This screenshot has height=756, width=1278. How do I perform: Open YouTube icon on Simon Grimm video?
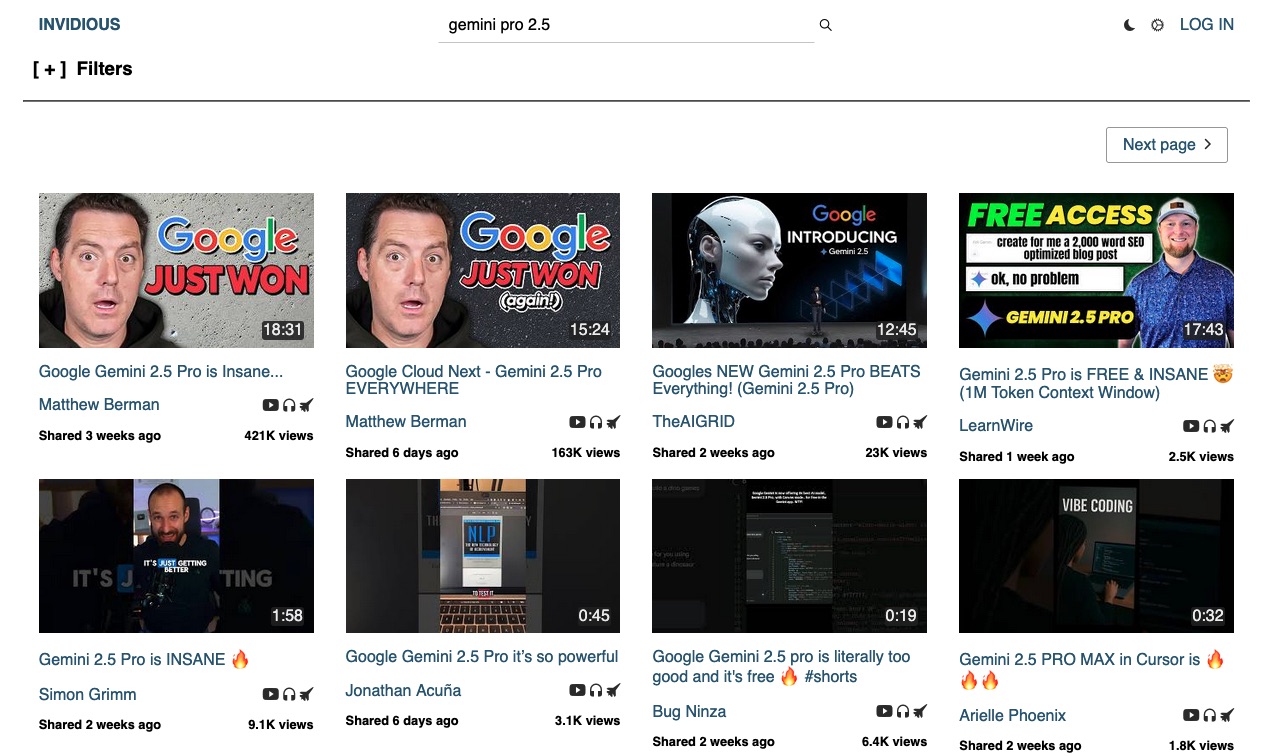click(x=270, y=694)
